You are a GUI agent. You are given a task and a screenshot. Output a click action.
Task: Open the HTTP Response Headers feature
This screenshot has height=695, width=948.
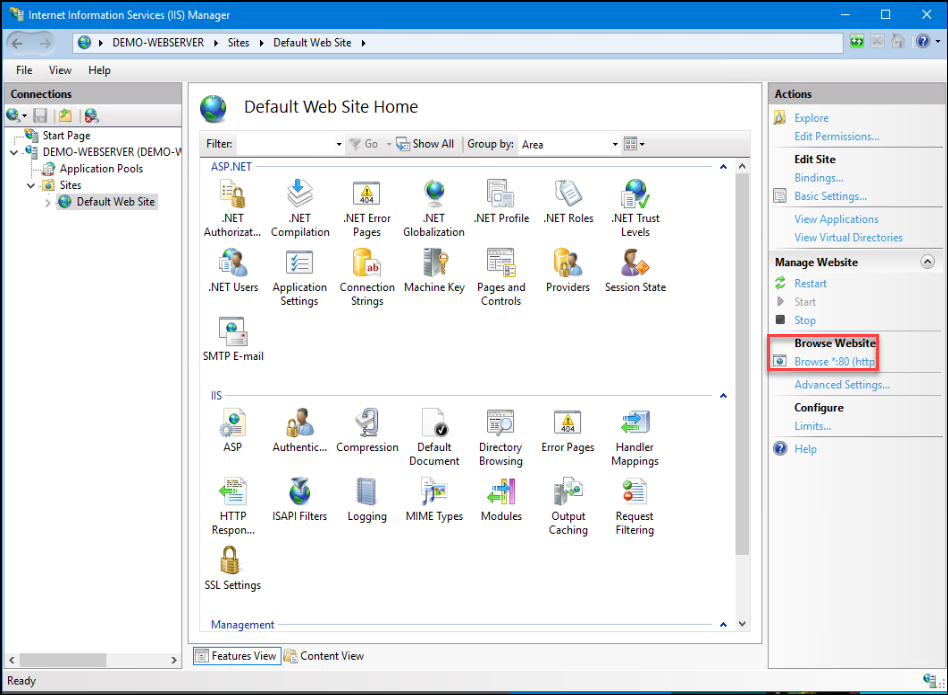233,506
